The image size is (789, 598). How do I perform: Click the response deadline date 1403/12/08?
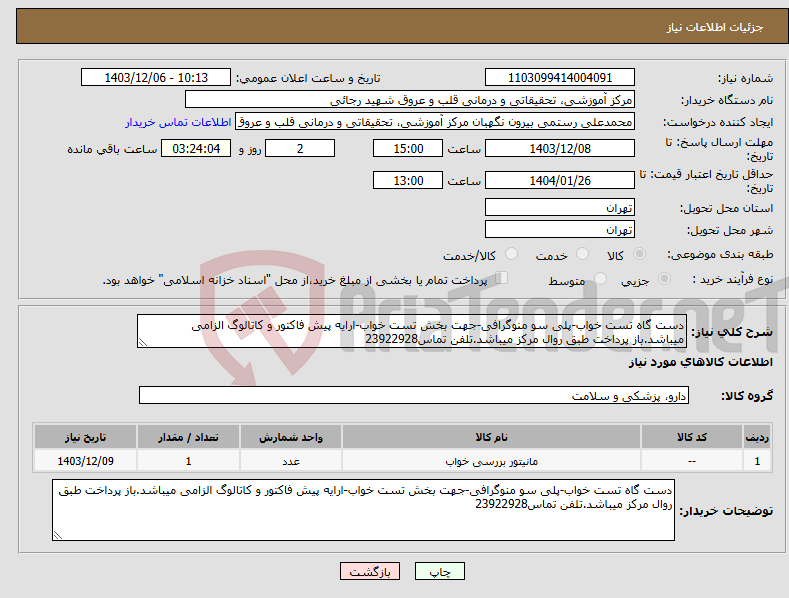pos(560,148)
